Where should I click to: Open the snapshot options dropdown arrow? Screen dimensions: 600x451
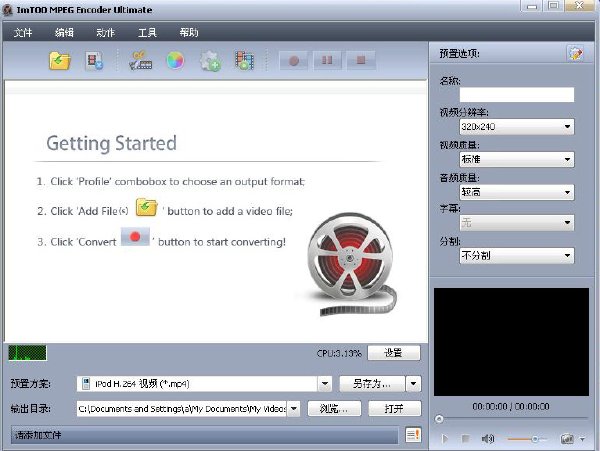pyautogui.click(x=582, y=439)
